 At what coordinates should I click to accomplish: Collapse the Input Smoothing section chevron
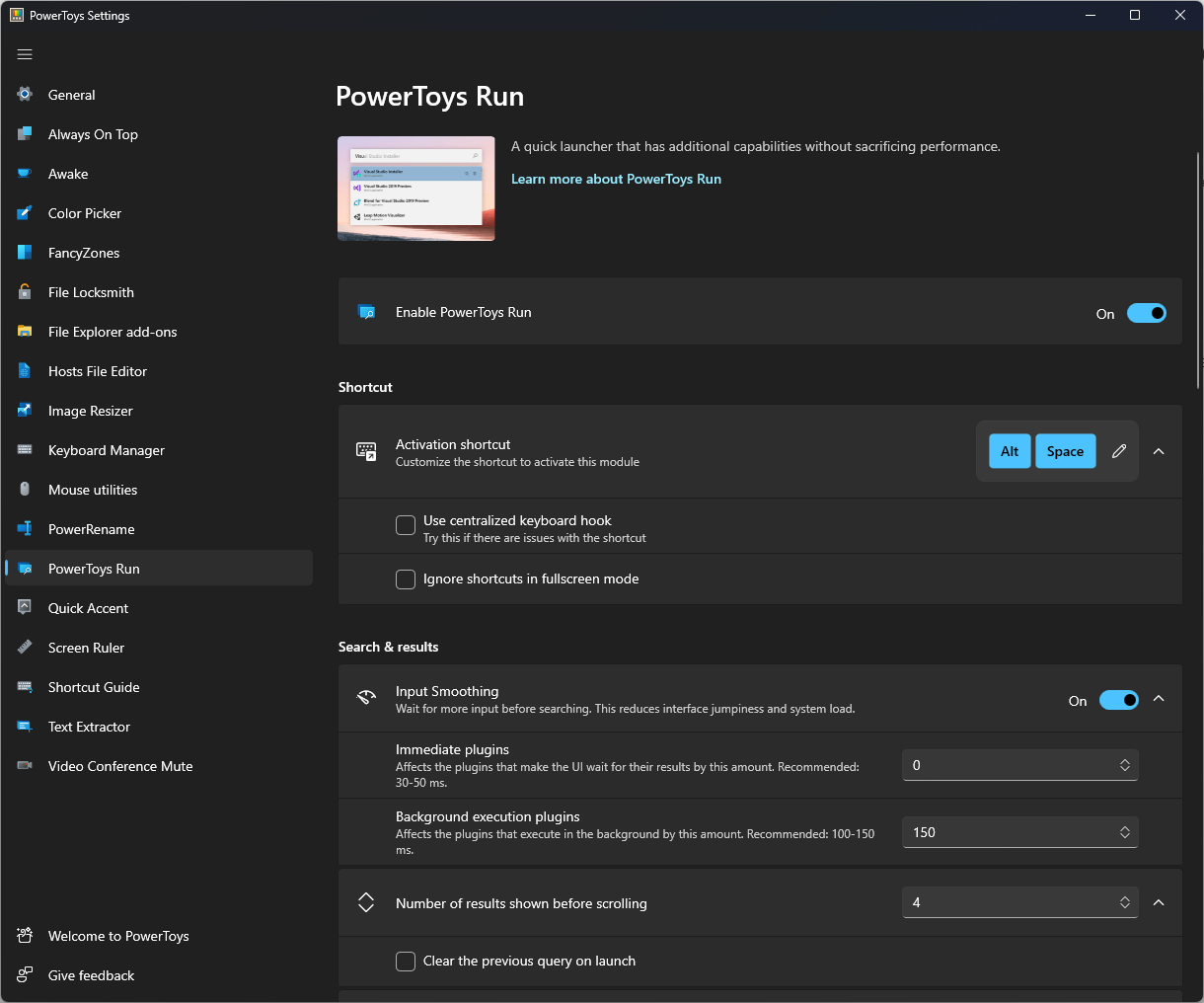1159,699
